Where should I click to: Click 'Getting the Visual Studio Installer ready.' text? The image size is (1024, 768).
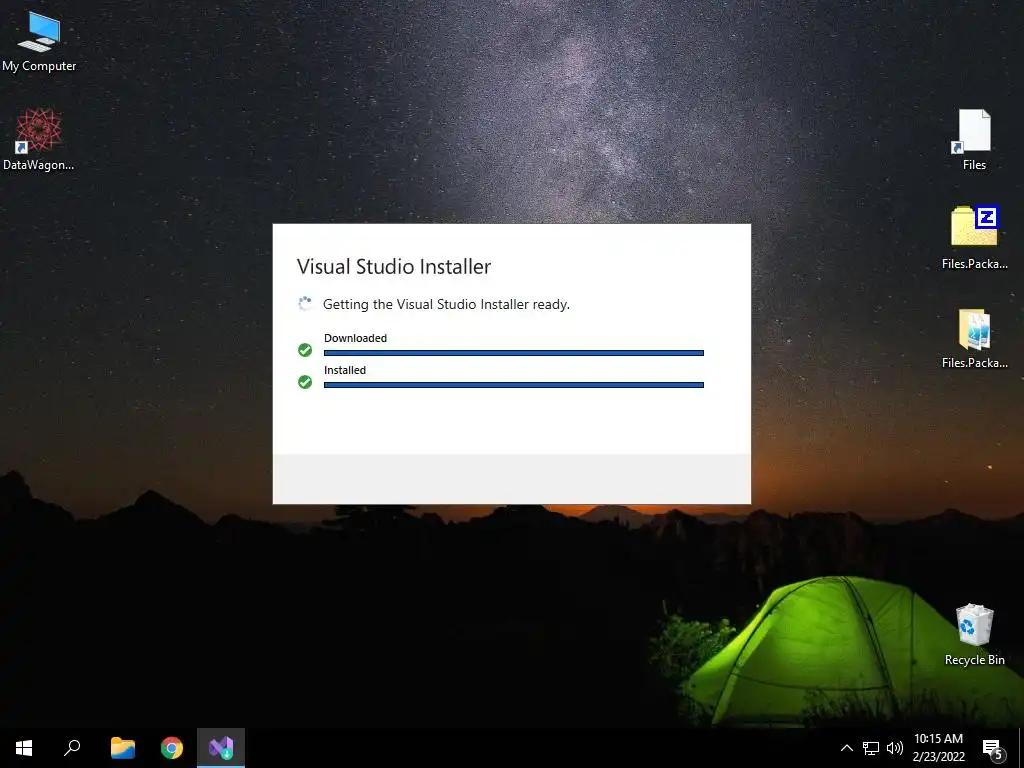pos(446,304)
